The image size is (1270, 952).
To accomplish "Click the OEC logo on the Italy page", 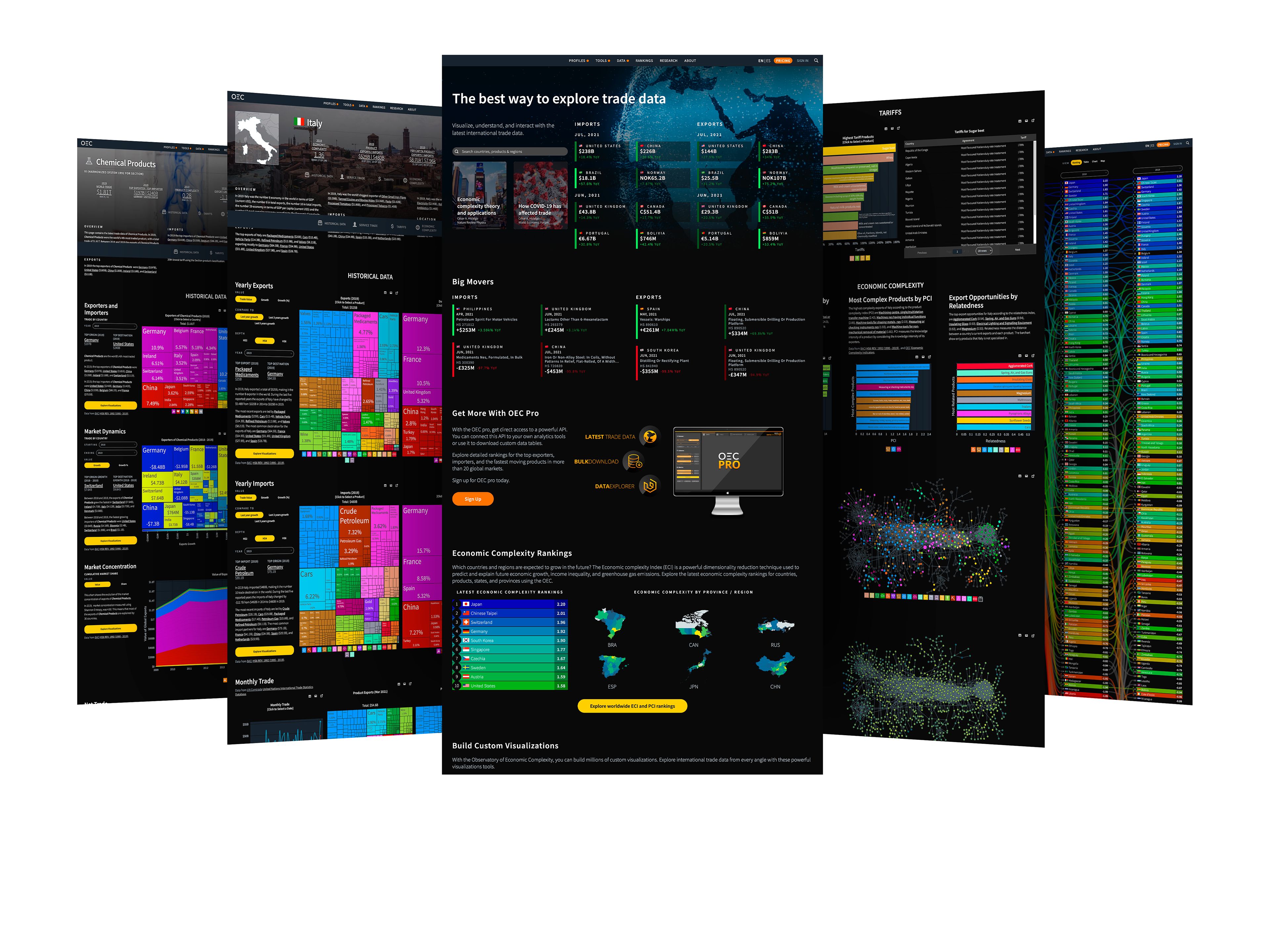I will click(238, 97).
